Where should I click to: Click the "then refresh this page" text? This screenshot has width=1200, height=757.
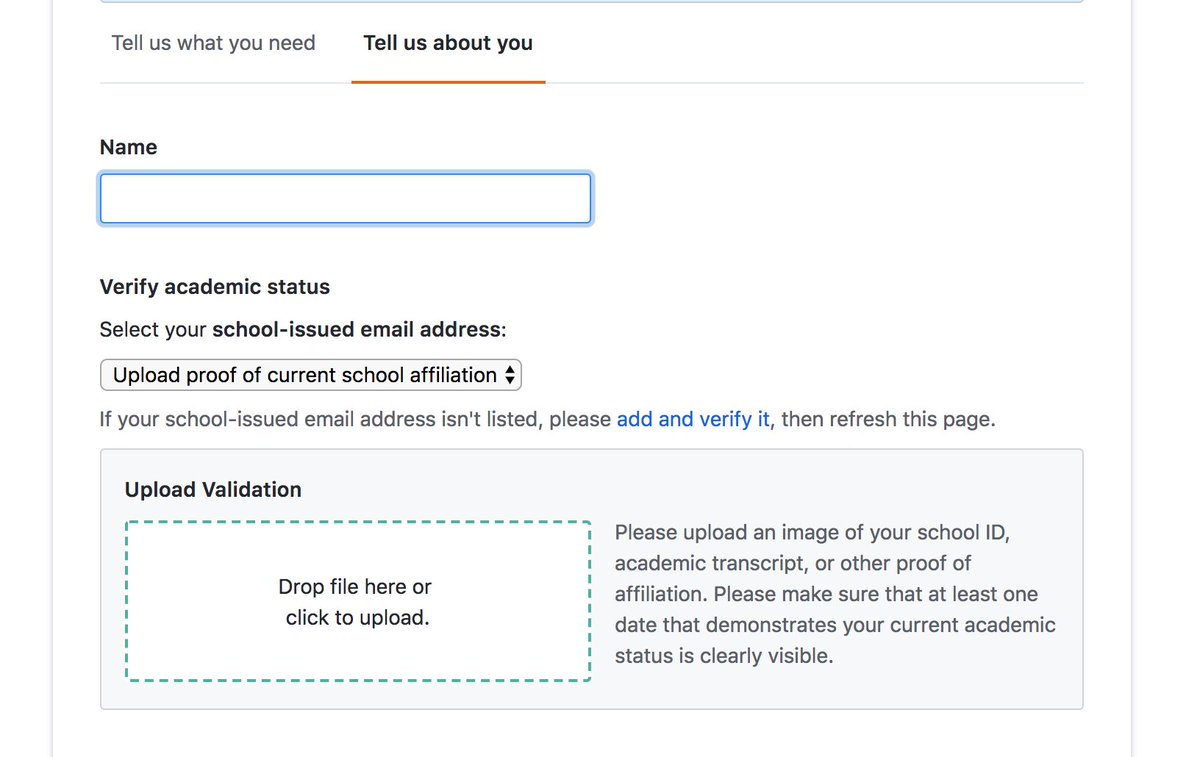888,419
